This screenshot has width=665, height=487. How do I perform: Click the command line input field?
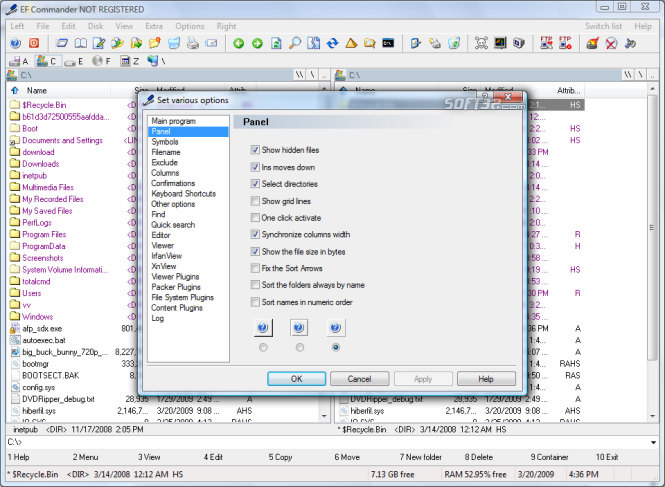point(331,442)
